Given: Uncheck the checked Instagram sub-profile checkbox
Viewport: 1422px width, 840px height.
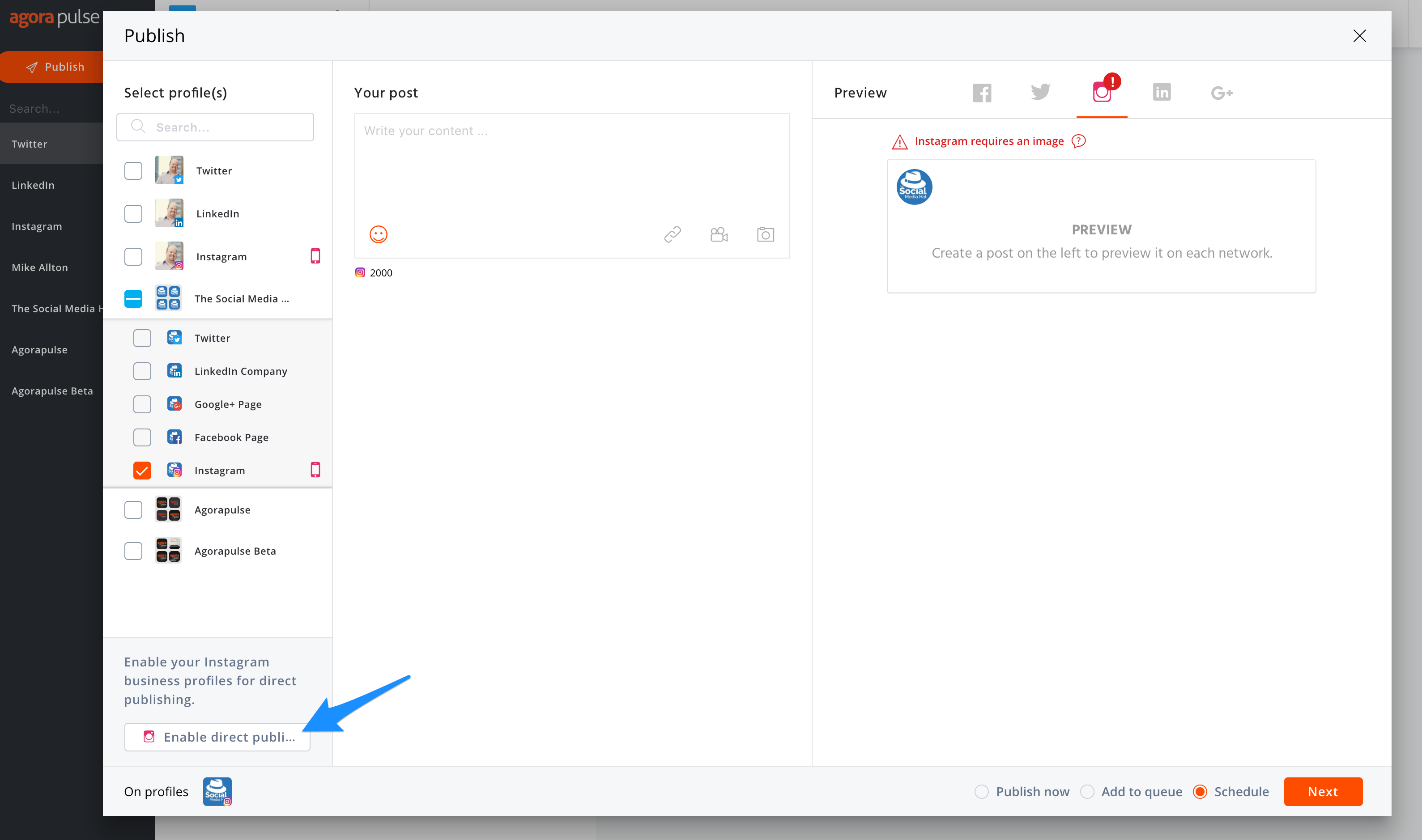Looking at the screenshot, I should [142, 471].
